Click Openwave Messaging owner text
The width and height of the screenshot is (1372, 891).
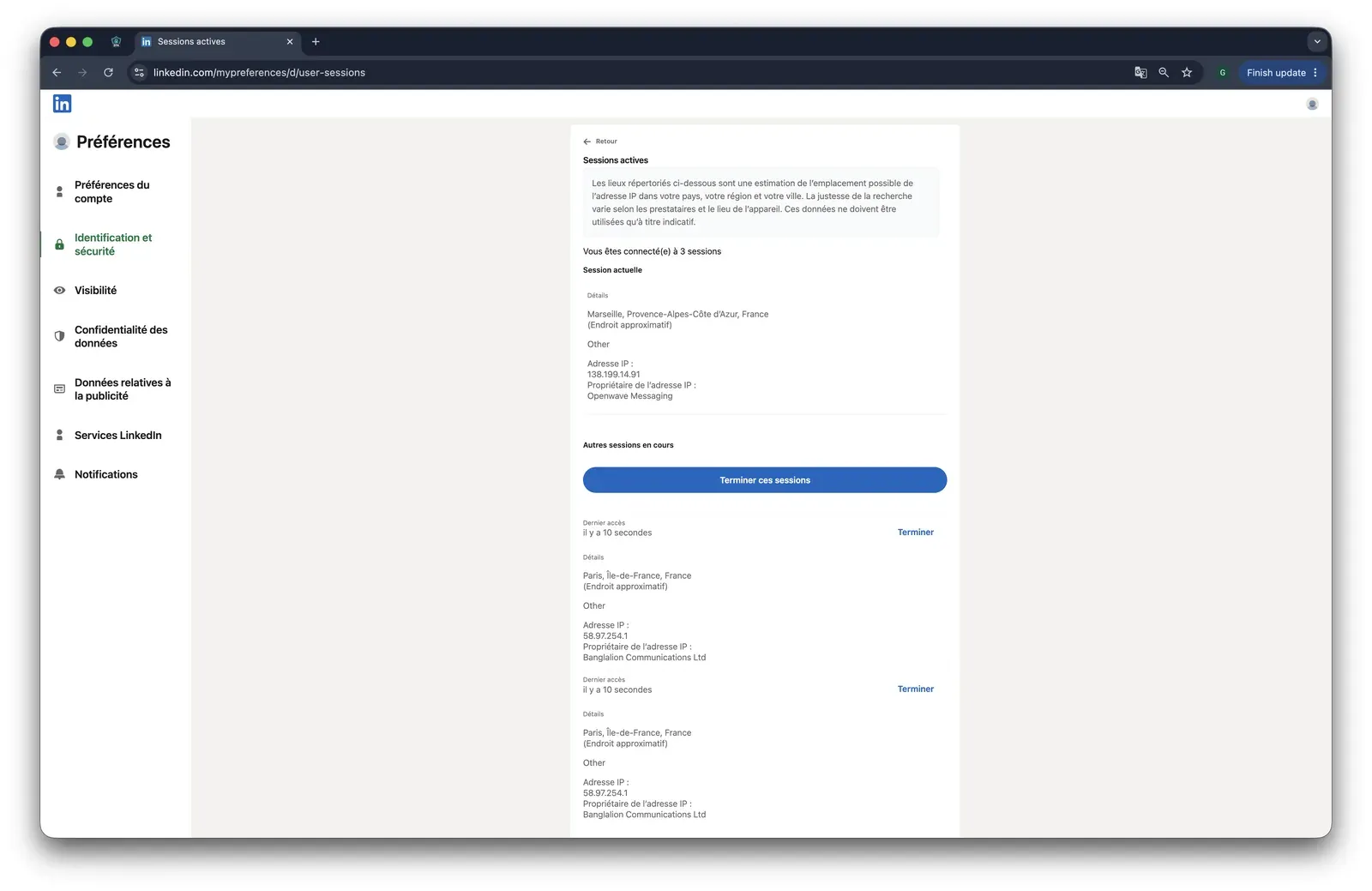pyautogui.click(x=630, y=396)
